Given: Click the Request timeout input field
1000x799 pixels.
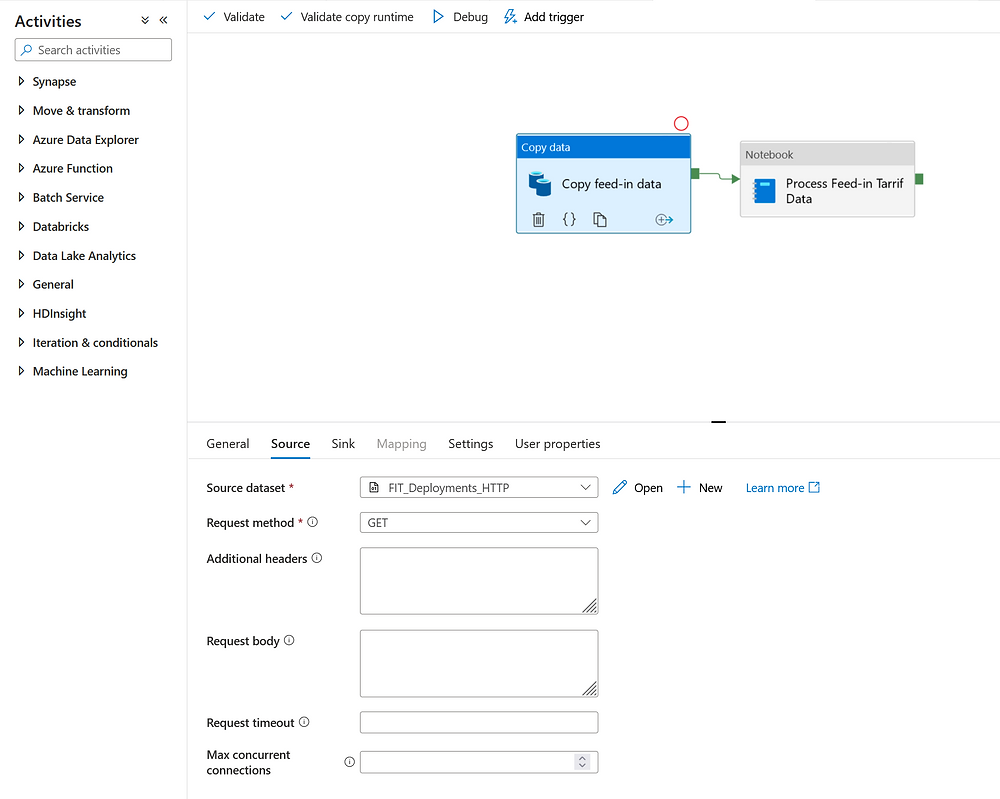Looking at the screenshot, I should [479, 722].
